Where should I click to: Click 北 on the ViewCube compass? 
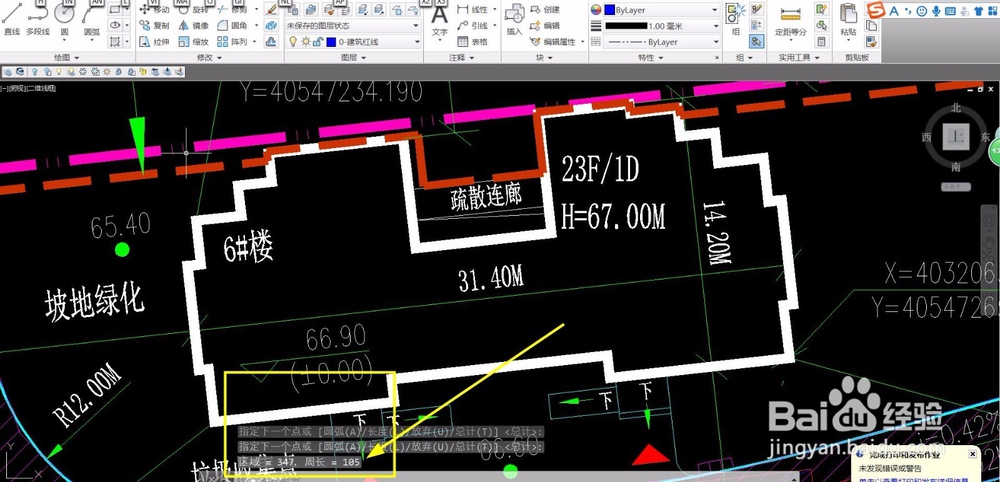click(955, 108)
